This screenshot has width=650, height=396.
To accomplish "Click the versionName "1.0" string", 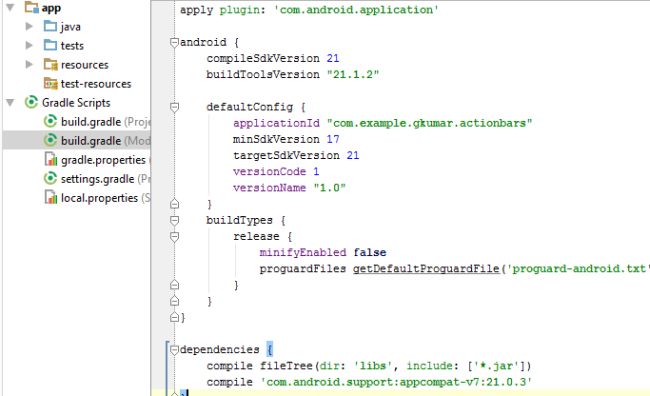I will pyautogui.click(x=330, y=188).
